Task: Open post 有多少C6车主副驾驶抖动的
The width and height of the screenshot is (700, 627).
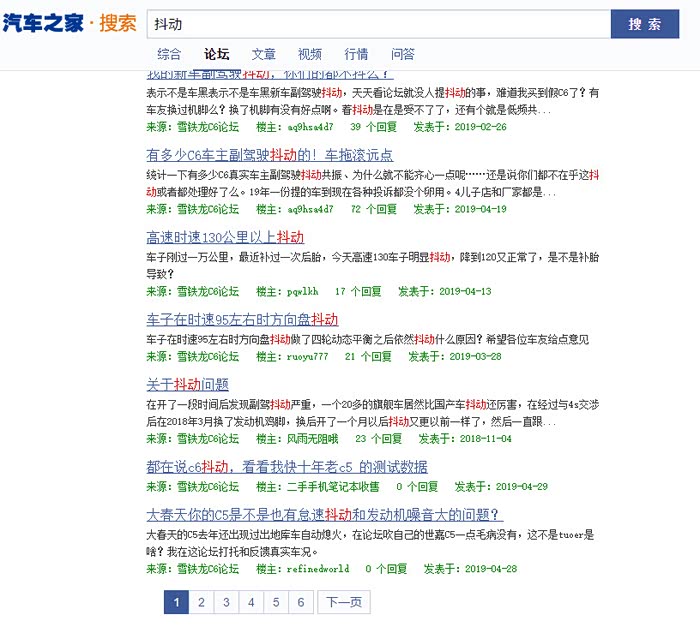Action: [270, 155]
